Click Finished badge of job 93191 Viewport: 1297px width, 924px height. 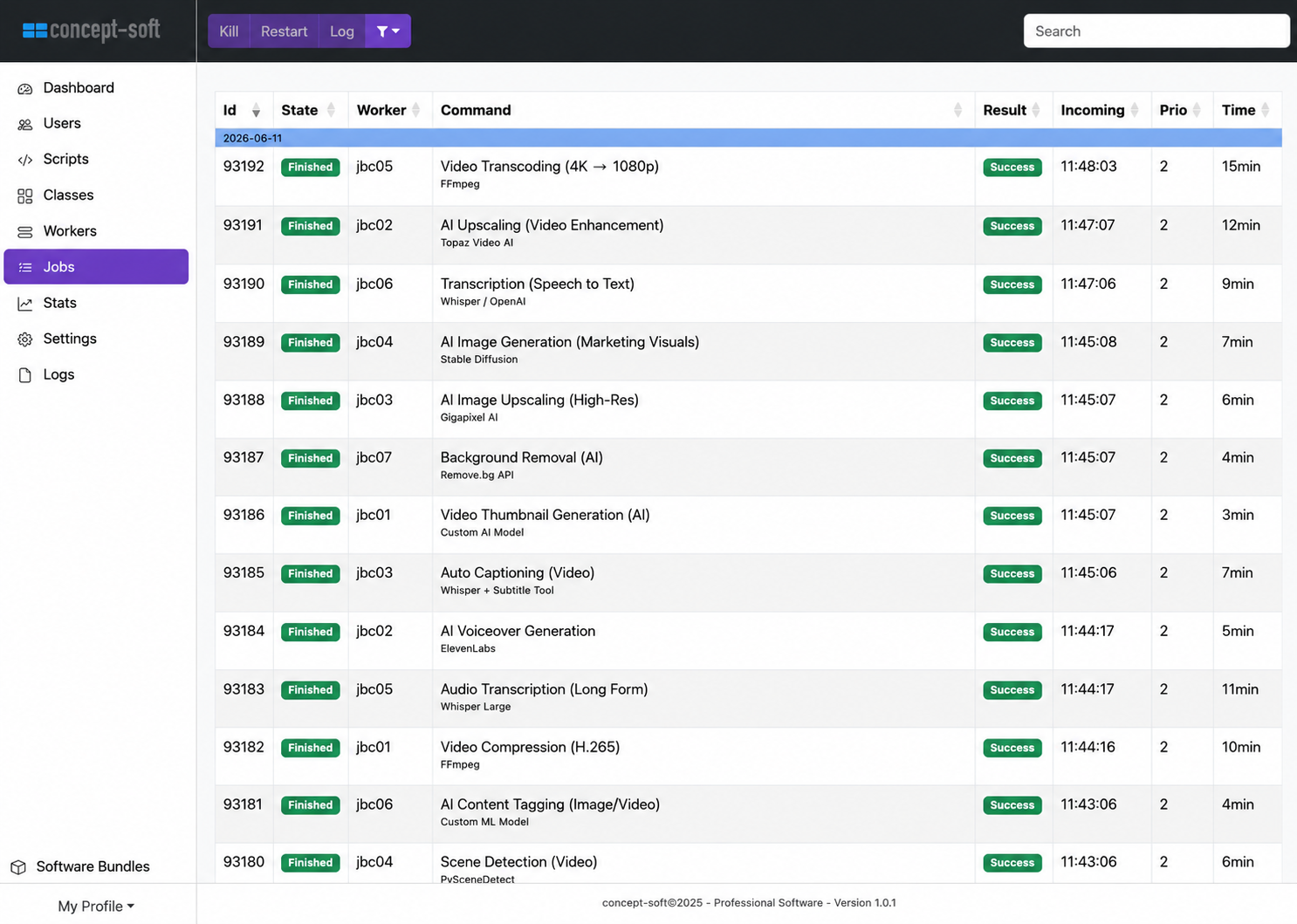coord(310,226)
